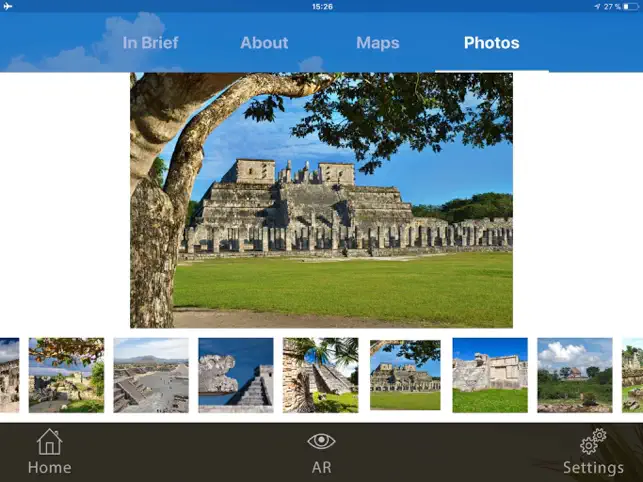Switch to the About tab

click(264, 43)
